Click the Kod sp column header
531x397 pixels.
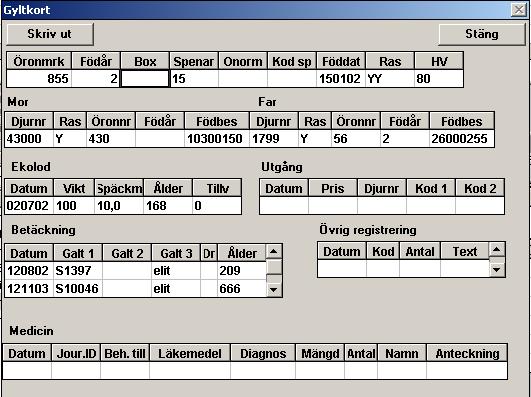(x=292, y=61)
